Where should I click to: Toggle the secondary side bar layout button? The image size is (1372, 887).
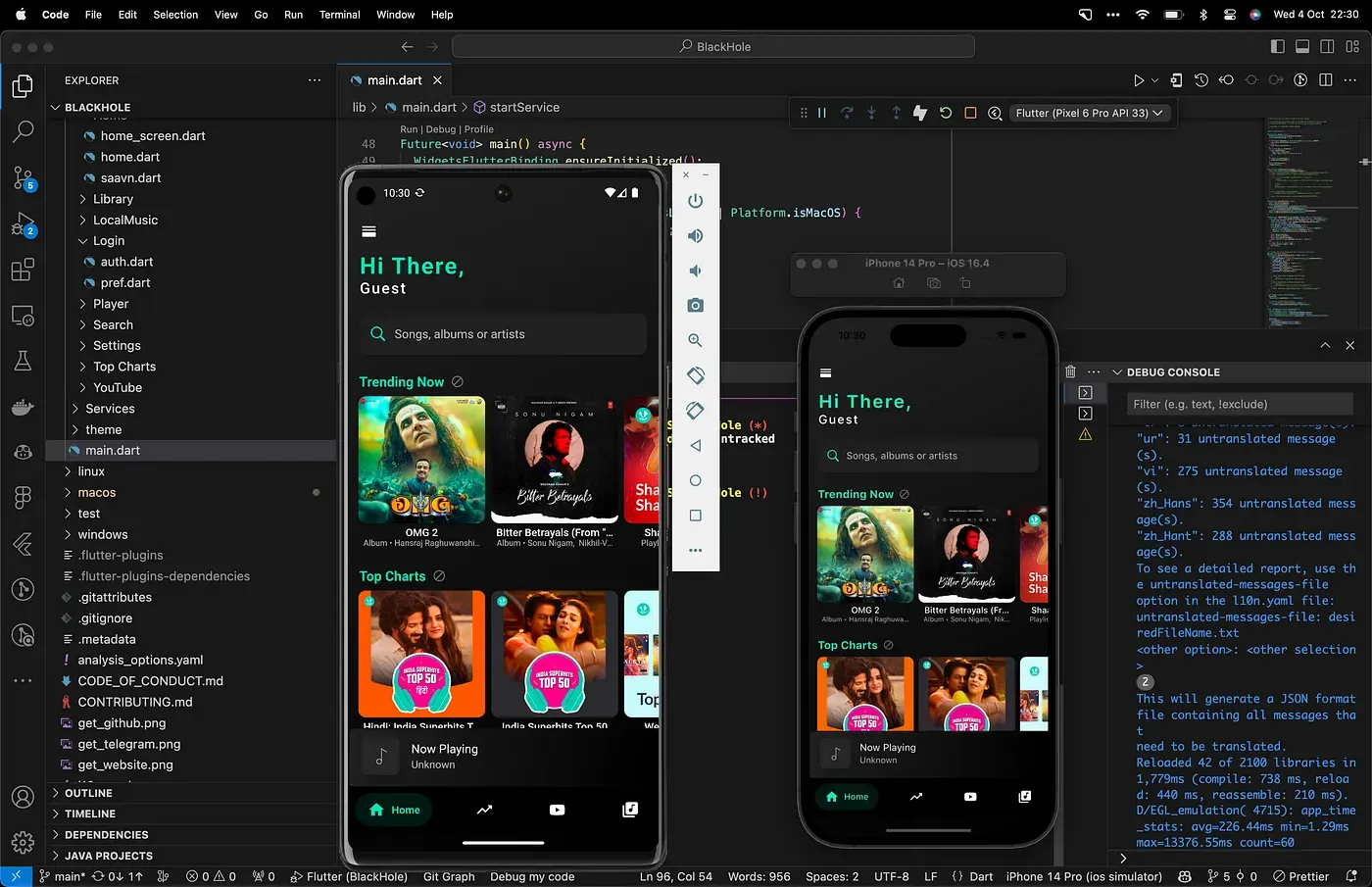tap(1327, 46)
